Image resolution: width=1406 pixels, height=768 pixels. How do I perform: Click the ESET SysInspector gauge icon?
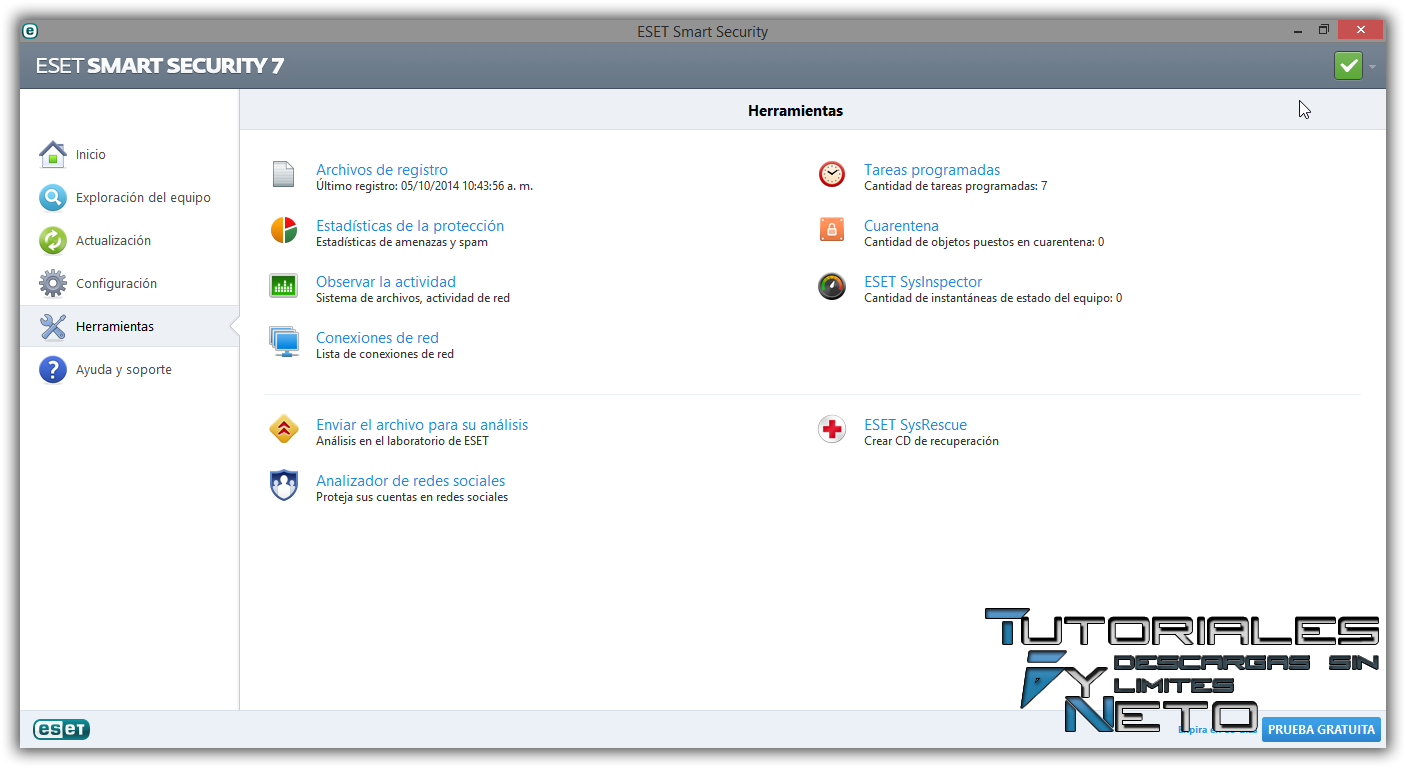pyautogui.click(x=832, y=286)
